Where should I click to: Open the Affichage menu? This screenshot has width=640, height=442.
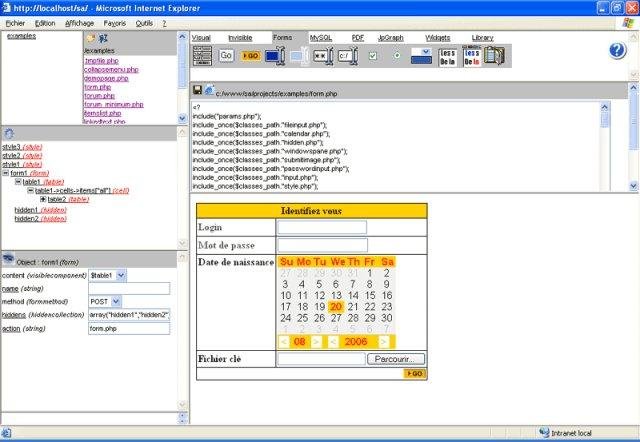coord(80,23)
